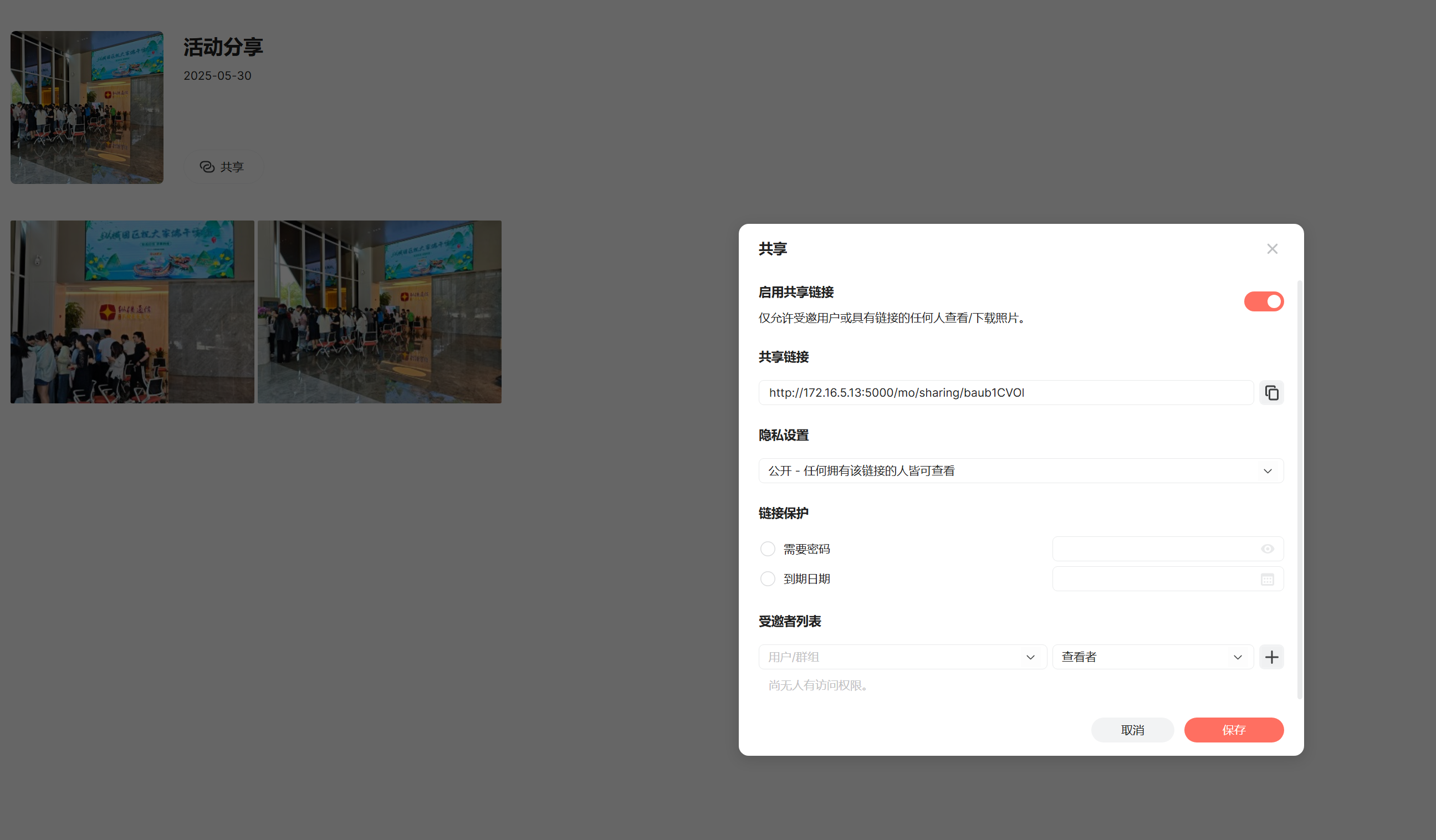Click the link icon on the 共享 button

click(x=207, y=167)
